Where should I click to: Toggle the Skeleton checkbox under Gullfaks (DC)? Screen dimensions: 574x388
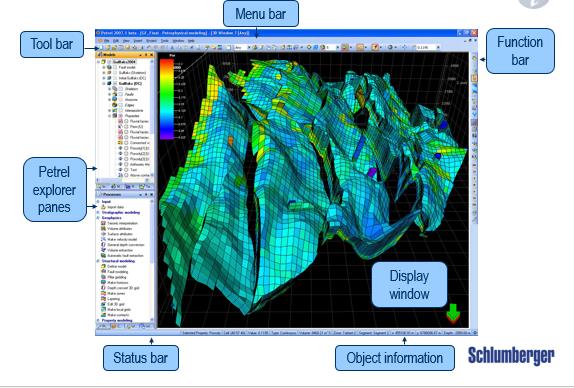(x=121, y=89)
